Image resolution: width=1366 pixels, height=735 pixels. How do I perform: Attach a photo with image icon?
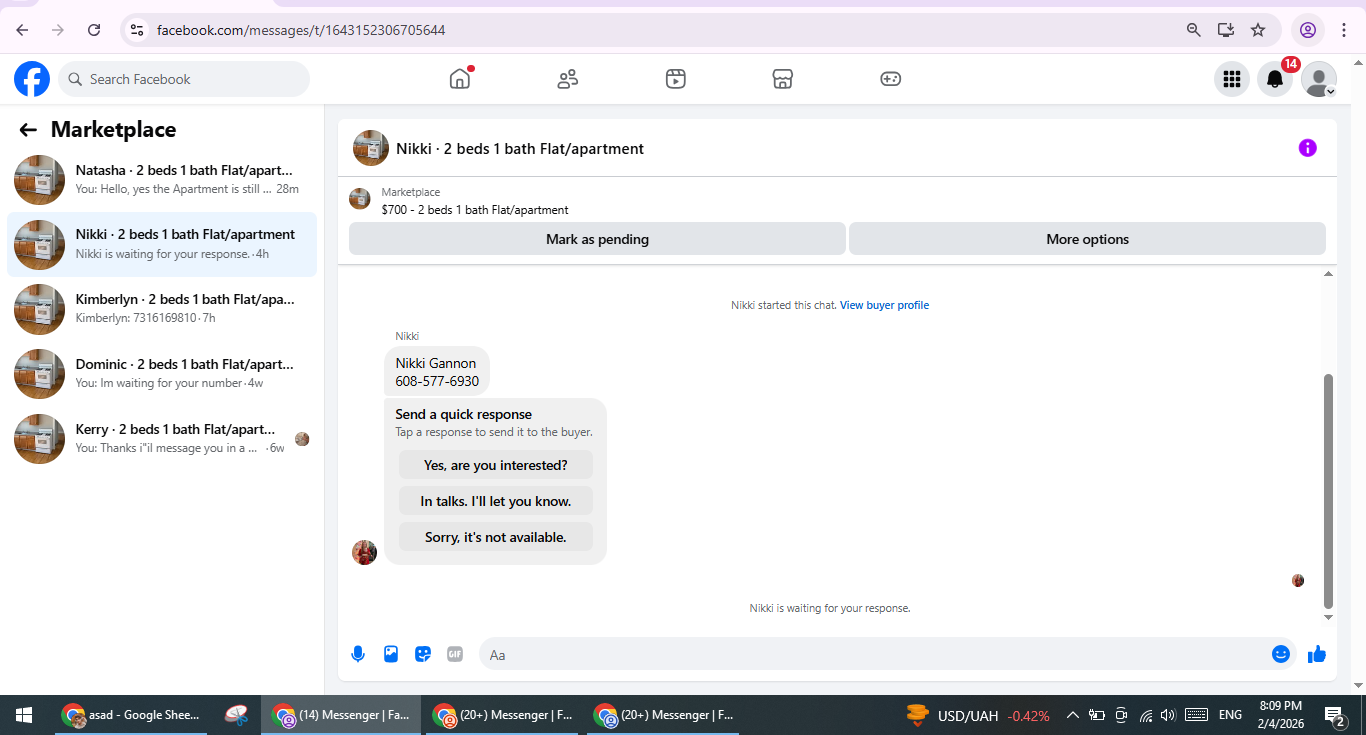click(391, 654)
